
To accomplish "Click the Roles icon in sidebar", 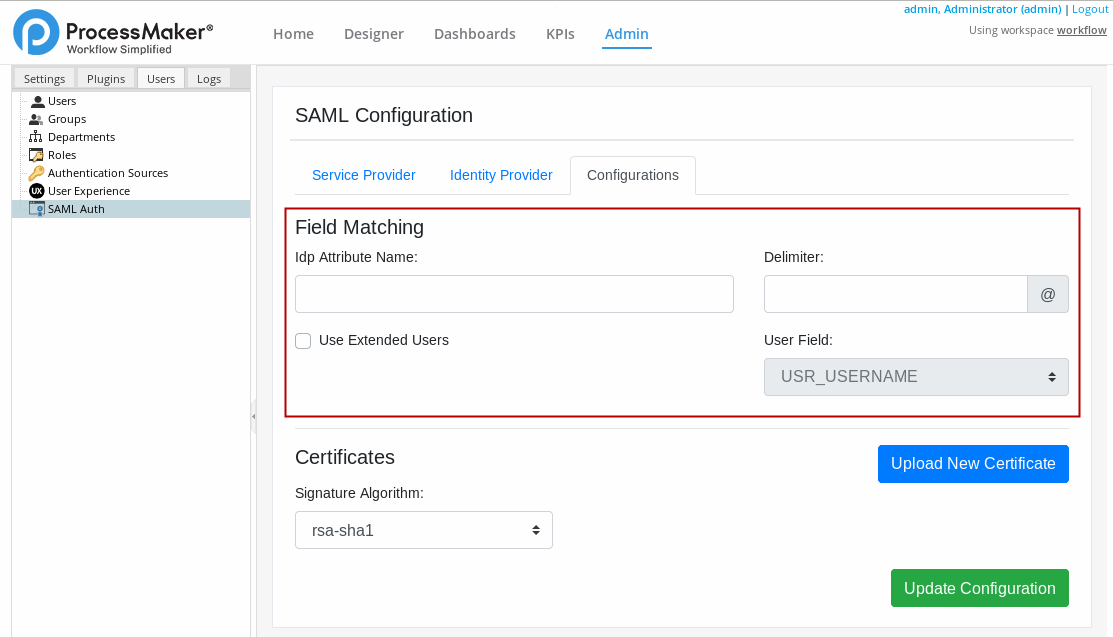I will pyautogui.click(x=37, y=155).
